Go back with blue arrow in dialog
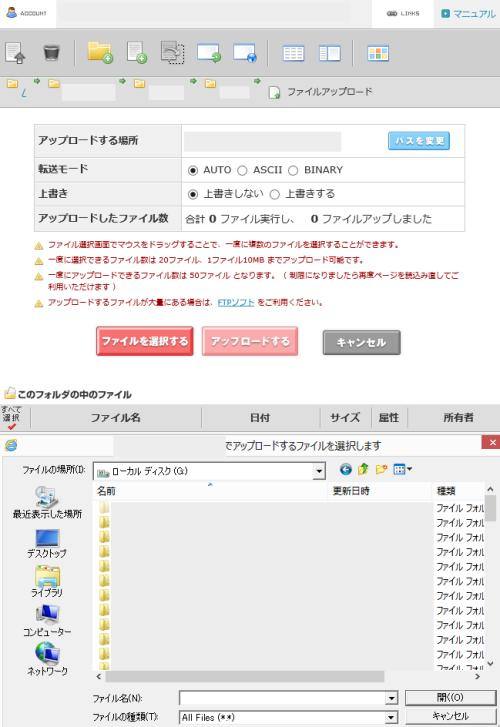Image resolution: width=500 pixels, height=727 pixels. [x=346, y=470]
